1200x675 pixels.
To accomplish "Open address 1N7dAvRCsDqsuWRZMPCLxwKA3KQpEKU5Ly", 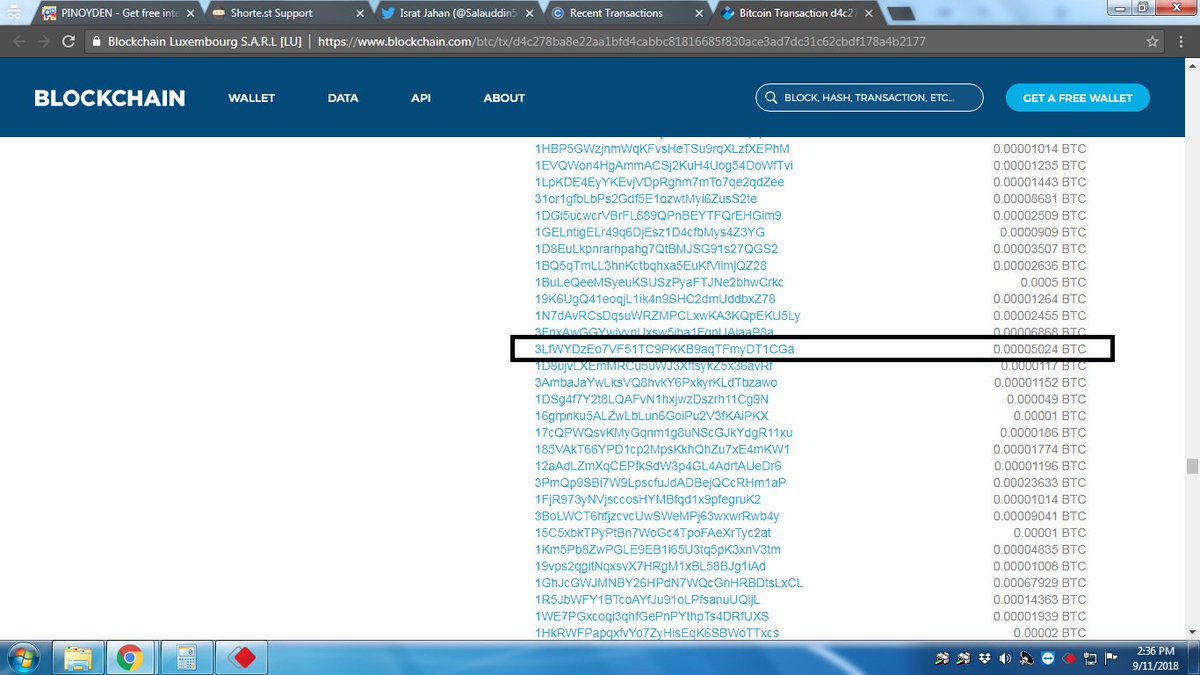I will pyautogui.click(x=668, y=316).
